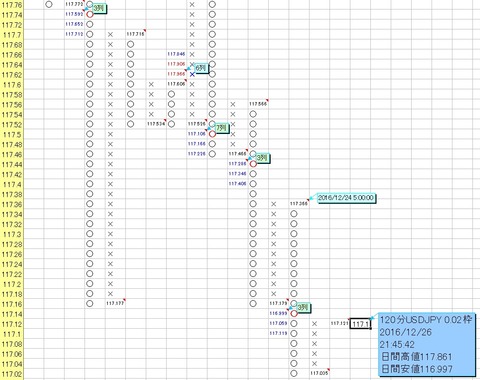Select the price label 117.46
The image size is (480, 380).
(x=12, y=155)
